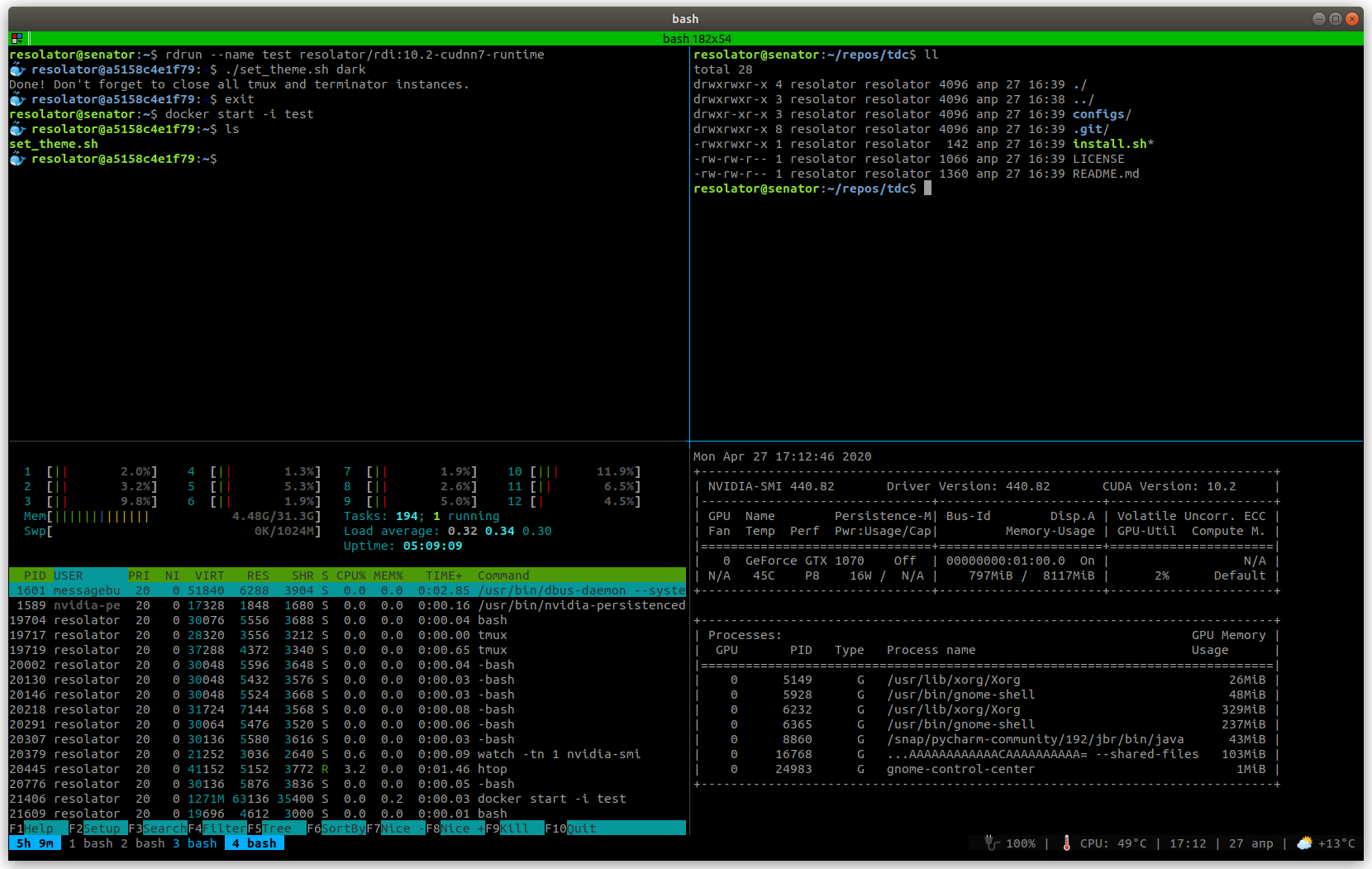Select the highlighted dbus-daemon process row
This screenshot has height=869, width=1372.
[x=347, y=590]
